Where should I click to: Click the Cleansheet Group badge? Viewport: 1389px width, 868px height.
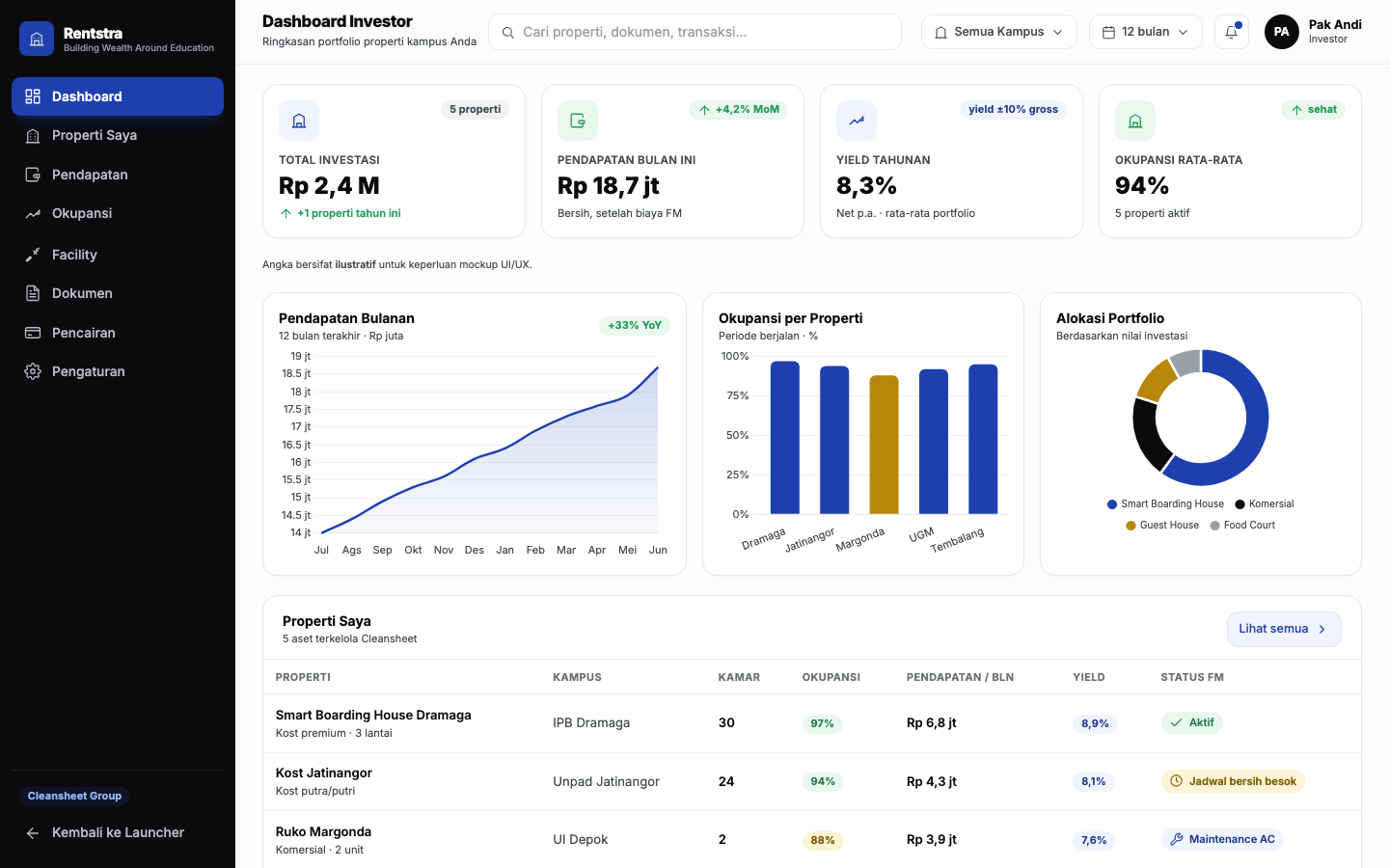click(74, 796)
